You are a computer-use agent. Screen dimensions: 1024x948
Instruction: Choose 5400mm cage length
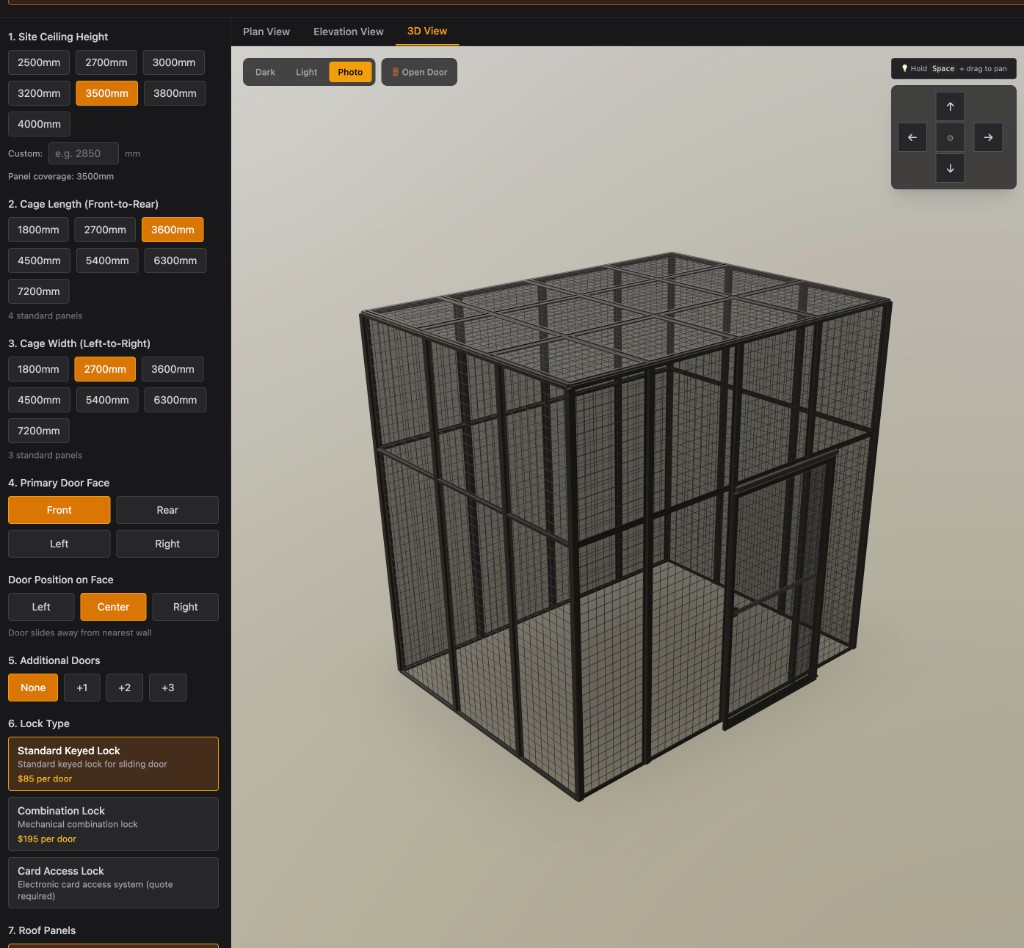click(107, 260)
